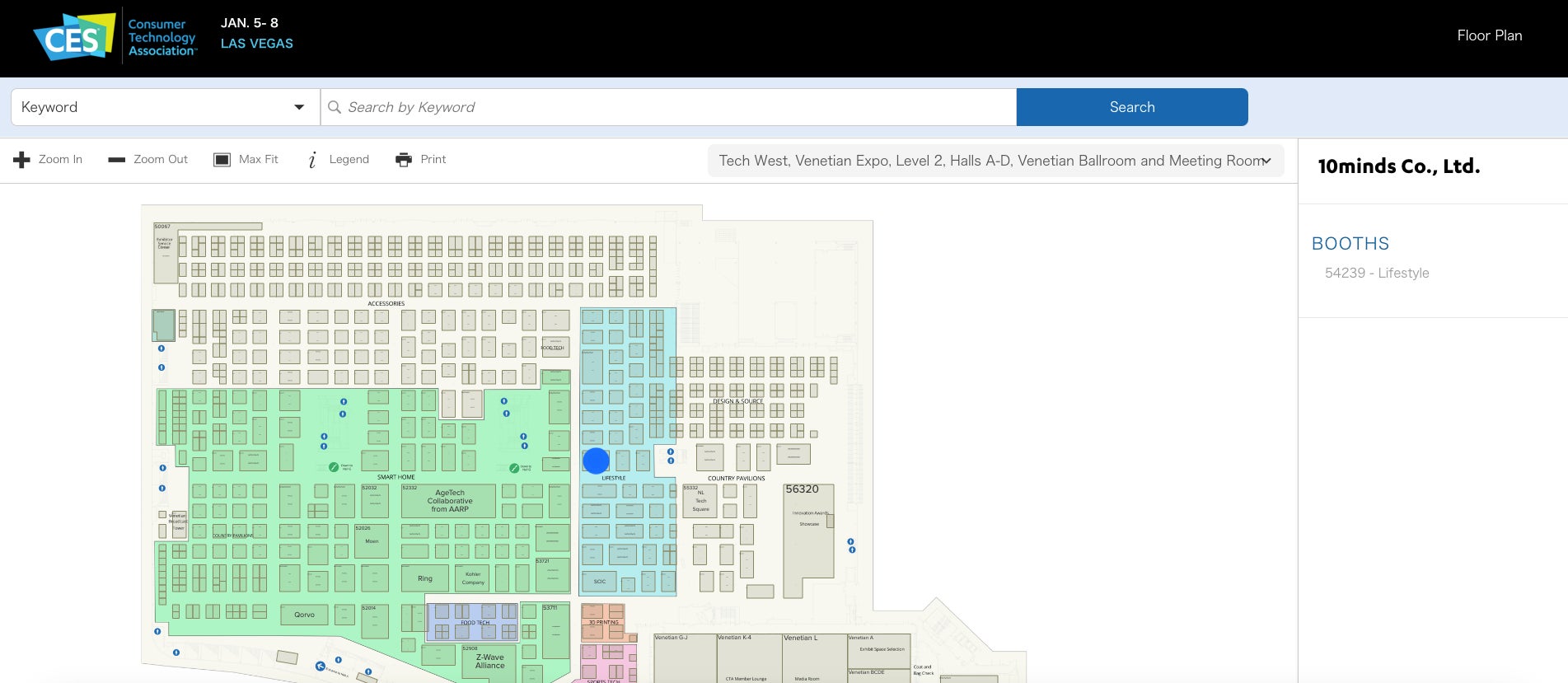Select the AgeTech Collaborative from AARP booth
The width and height of the screenshot is (1568, 683).
coord(449,501)
